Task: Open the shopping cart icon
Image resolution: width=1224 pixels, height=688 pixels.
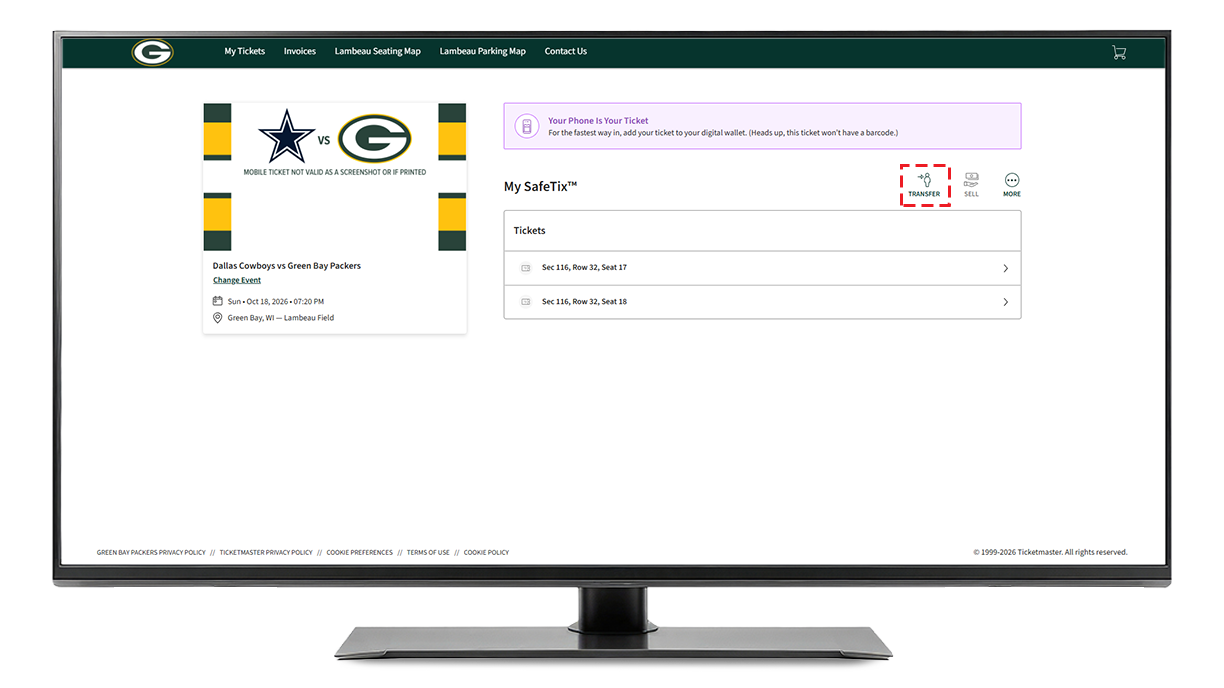Action: 1119,52
